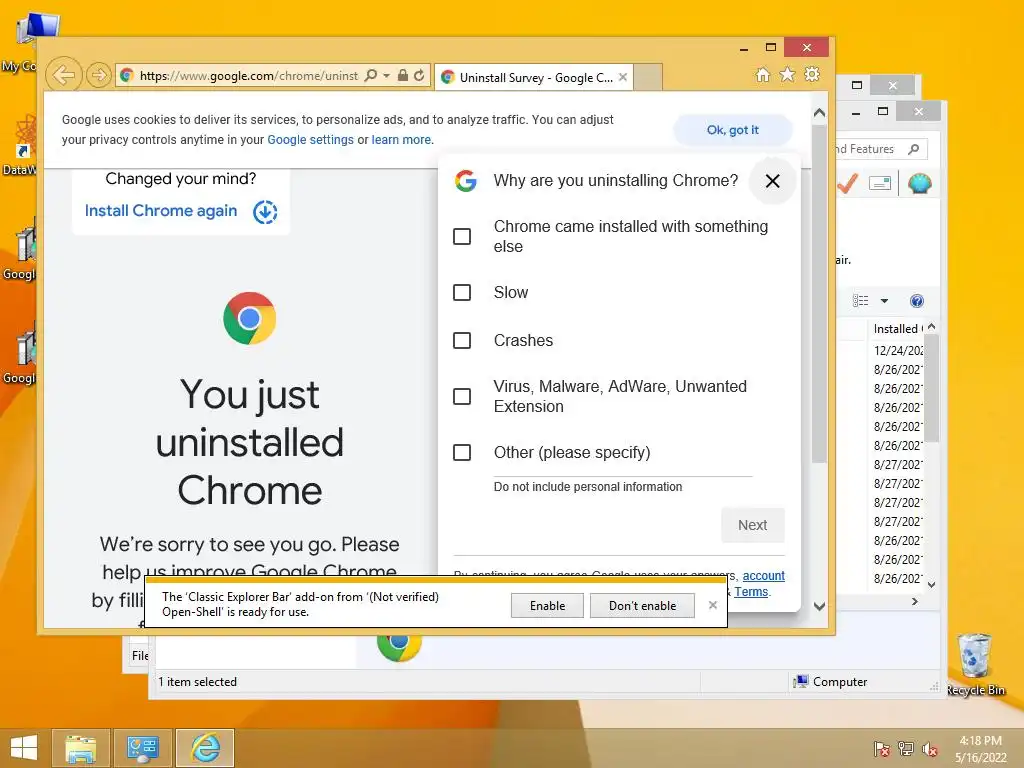Click search icon in Programs and Features window
The width and height of the screenshot is (1024, 768).
[914, 150]
